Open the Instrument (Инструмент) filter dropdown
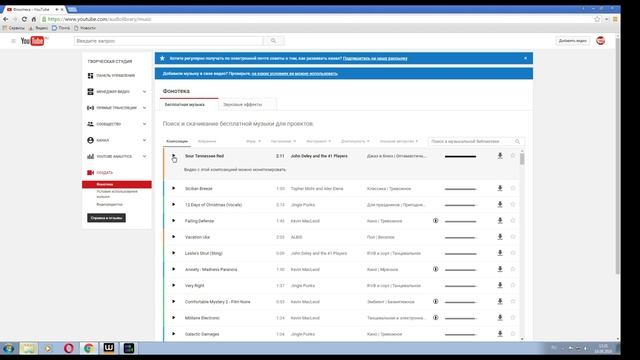The image size is (640, 360). [x=318, y=141]
